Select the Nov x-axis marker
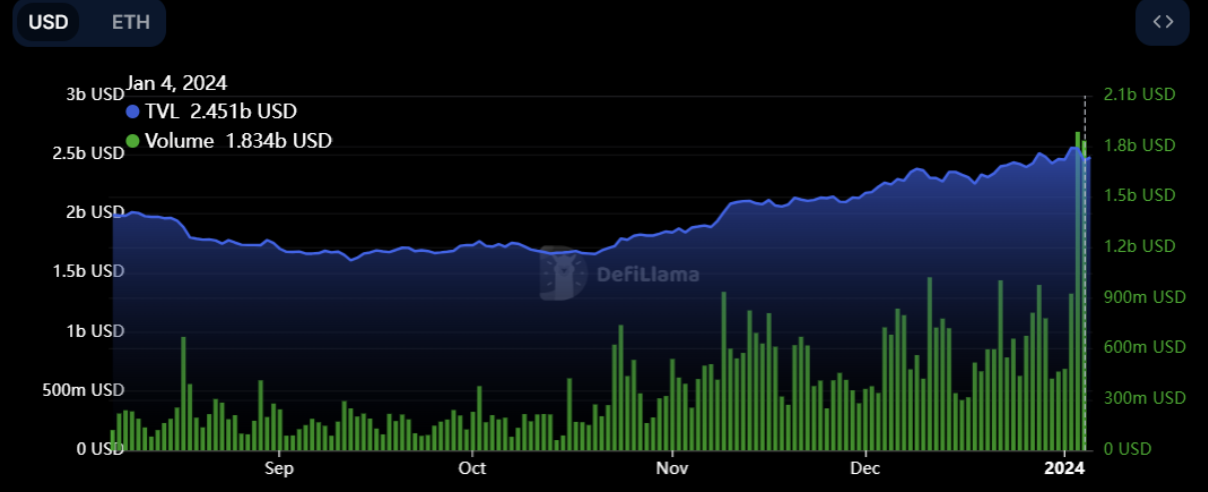The height and width of the screenshot is (492, 1208). pos(673,468)
